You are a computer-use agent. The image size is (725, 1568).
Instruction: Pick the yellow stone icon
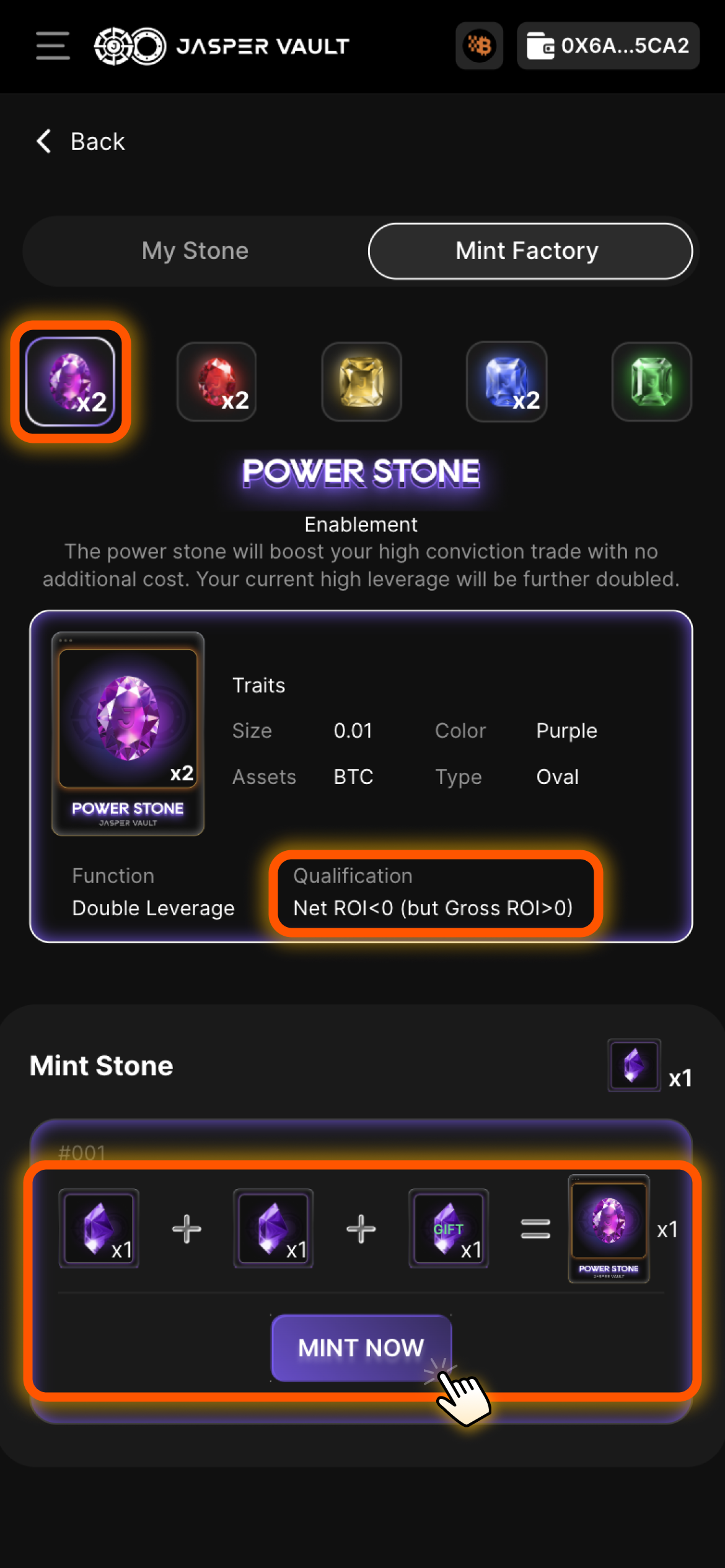pyautogui.click(x=362, y=381)
